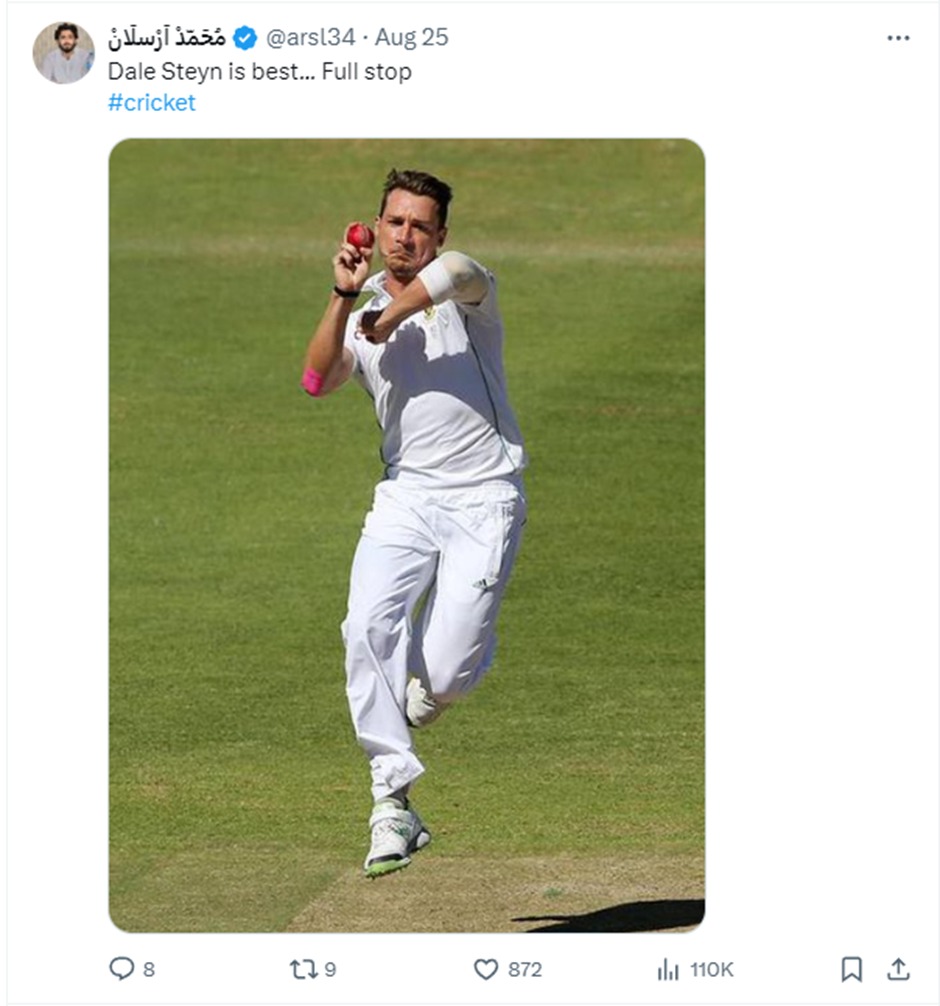
Task: Visit the @arsl34 handle profile
Action: [x=309, y=38]
